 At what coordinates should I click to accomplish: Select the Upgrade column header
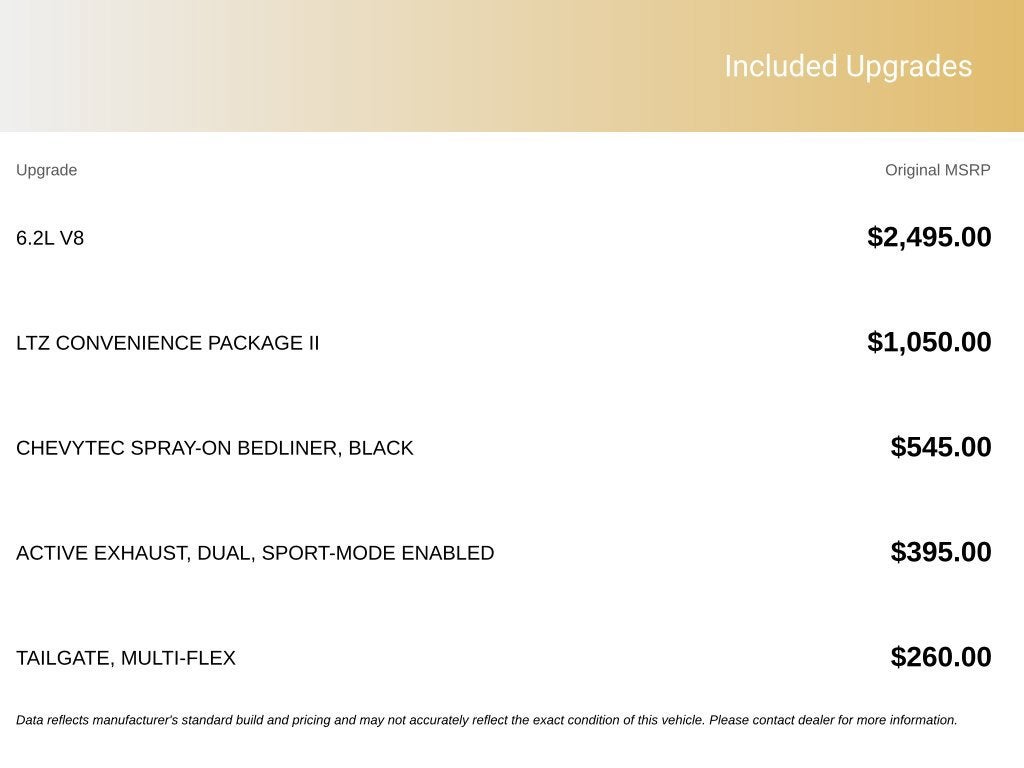[x=46, y=170]
